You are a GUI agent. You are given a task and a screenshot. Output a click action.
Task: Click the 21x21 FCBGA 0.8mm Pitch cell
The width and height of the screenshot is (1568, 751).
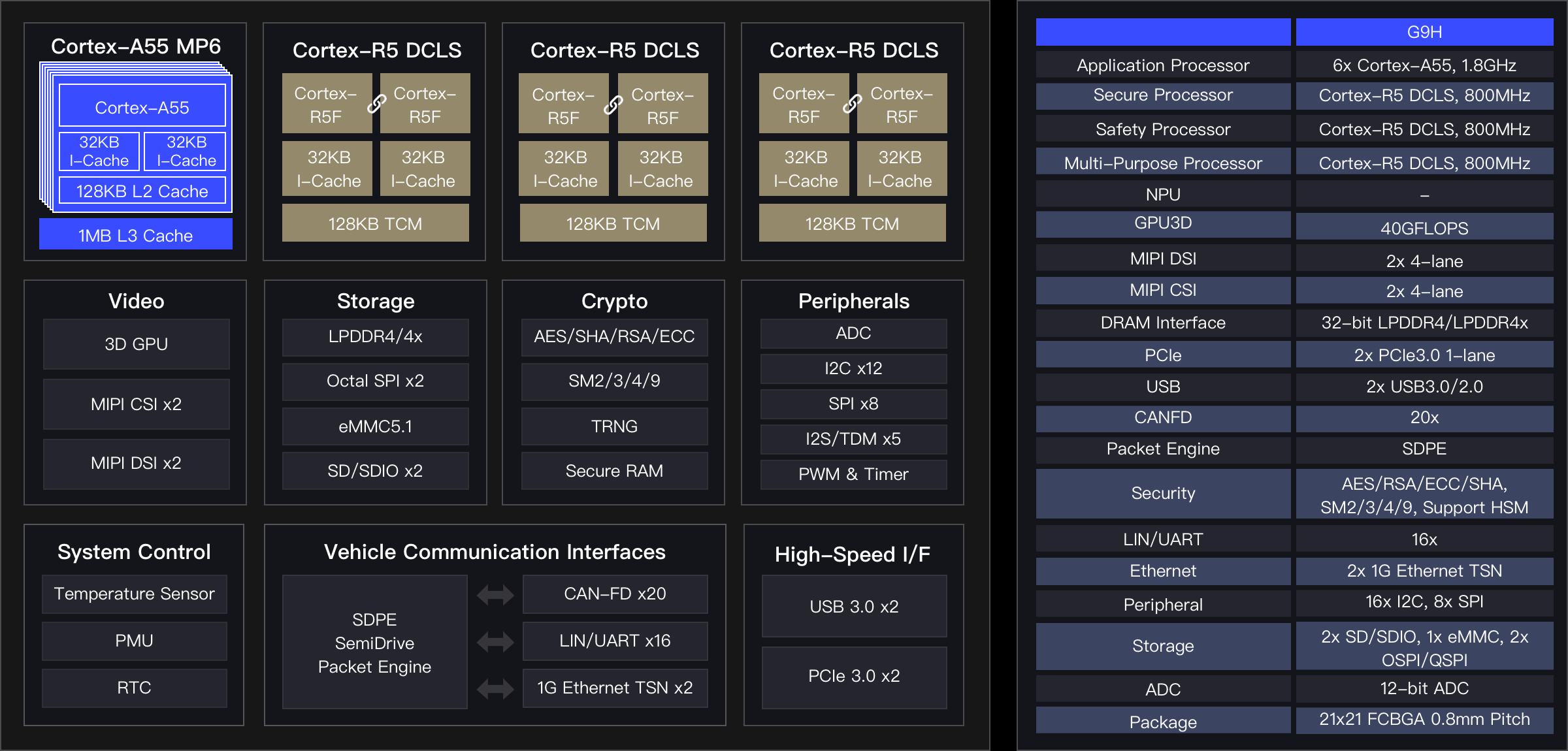point(1424,719)
